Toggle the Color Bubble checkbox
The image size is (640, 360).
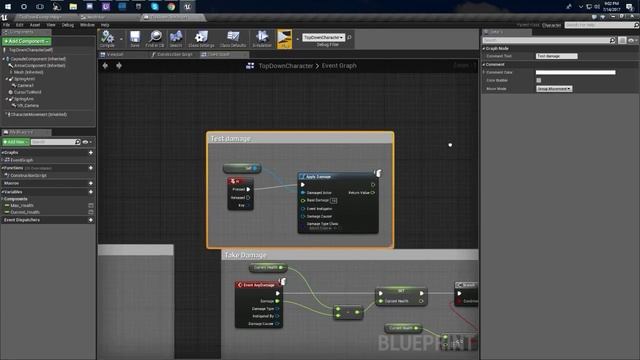pos(538,80)
